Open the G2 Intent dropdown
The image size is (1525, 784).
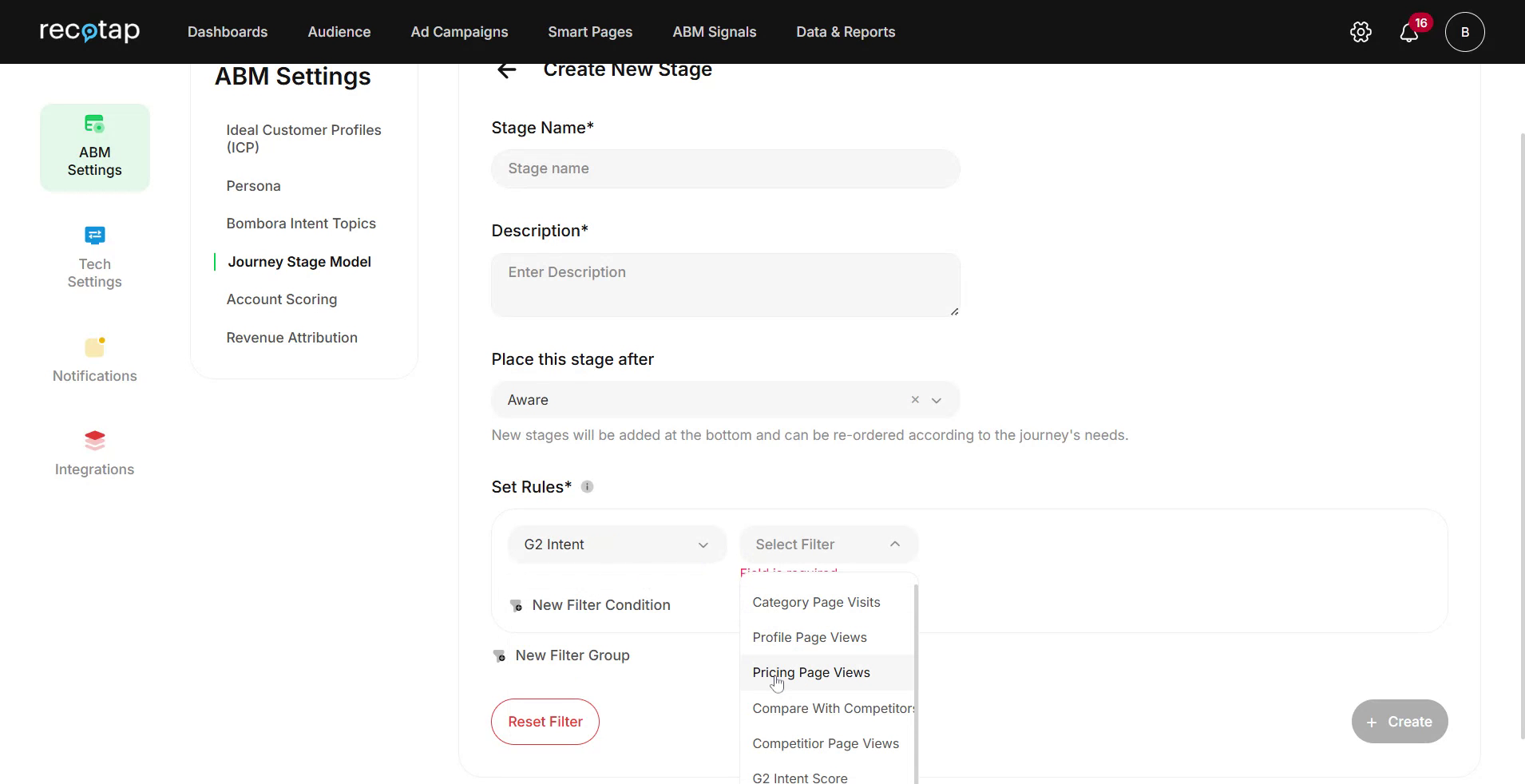(x=616, y=544)
